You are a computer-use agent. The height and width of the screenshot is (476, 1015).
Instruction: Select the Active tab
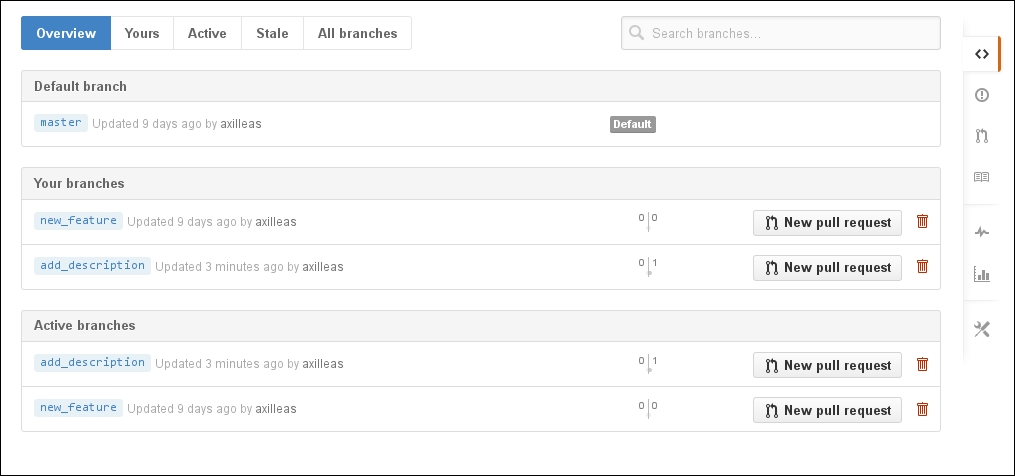[x=207, y=33]
